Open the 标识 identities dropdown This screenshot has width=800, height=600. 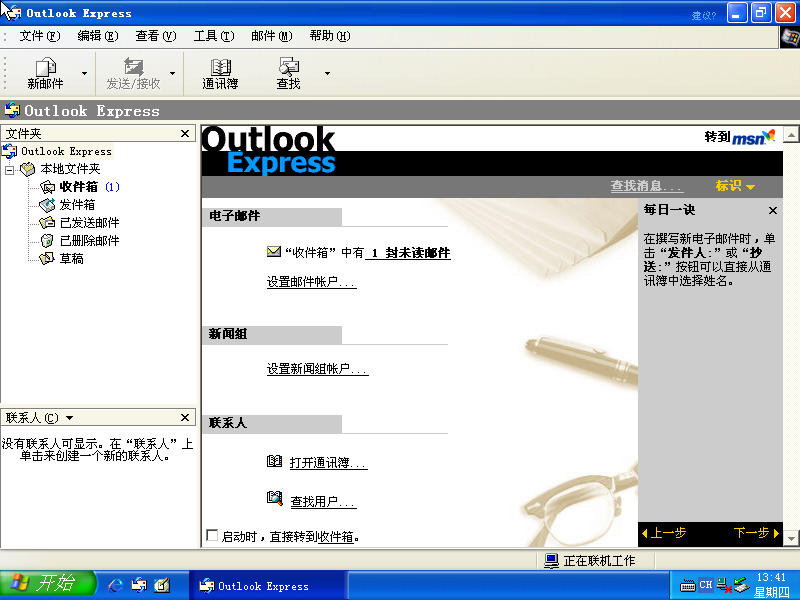pos(735,186)
